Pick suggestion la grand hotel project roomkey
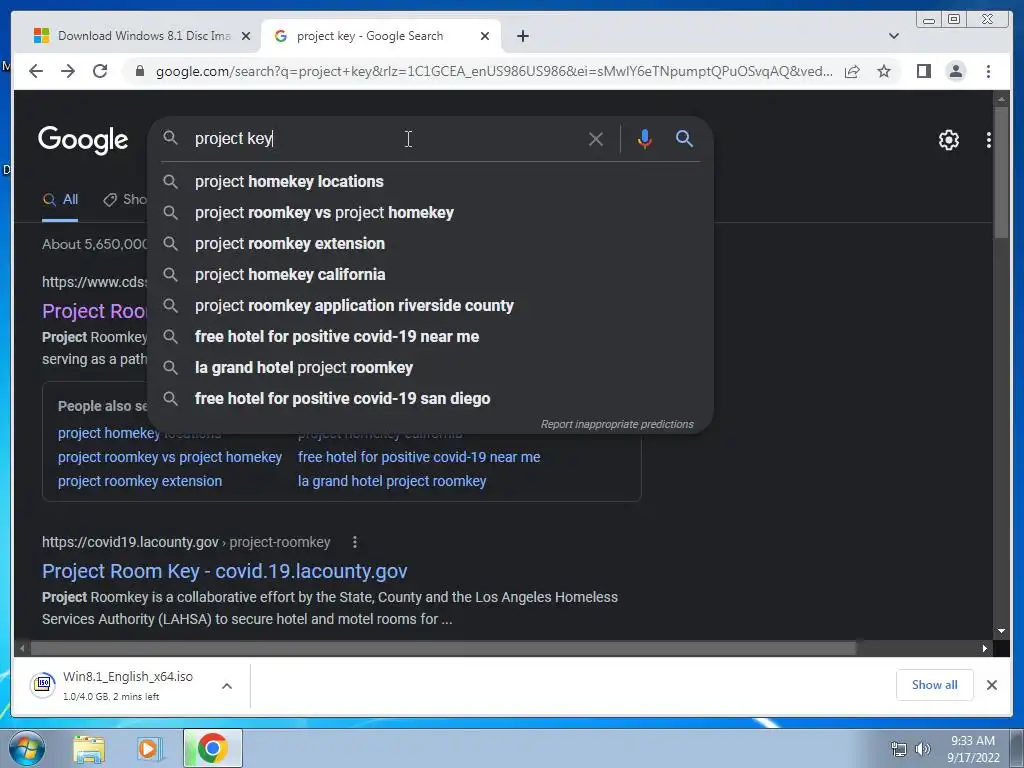Viewport: 1024px width, 768px height. pyautogui.click(x=430, y=368)
